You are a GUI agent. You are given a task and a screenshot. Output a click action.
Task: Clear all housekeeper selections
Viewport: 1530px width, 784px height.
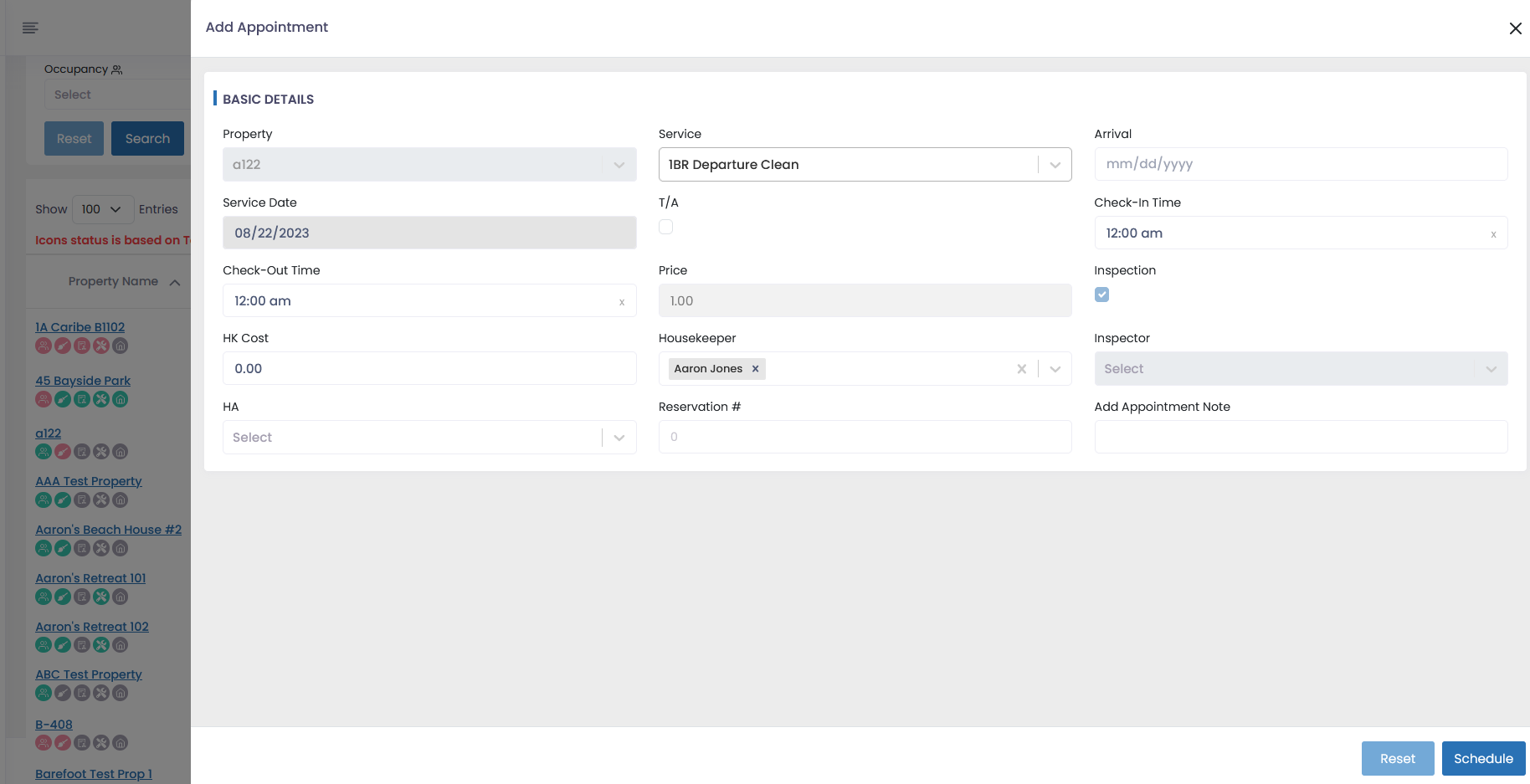coord(1021,369)
